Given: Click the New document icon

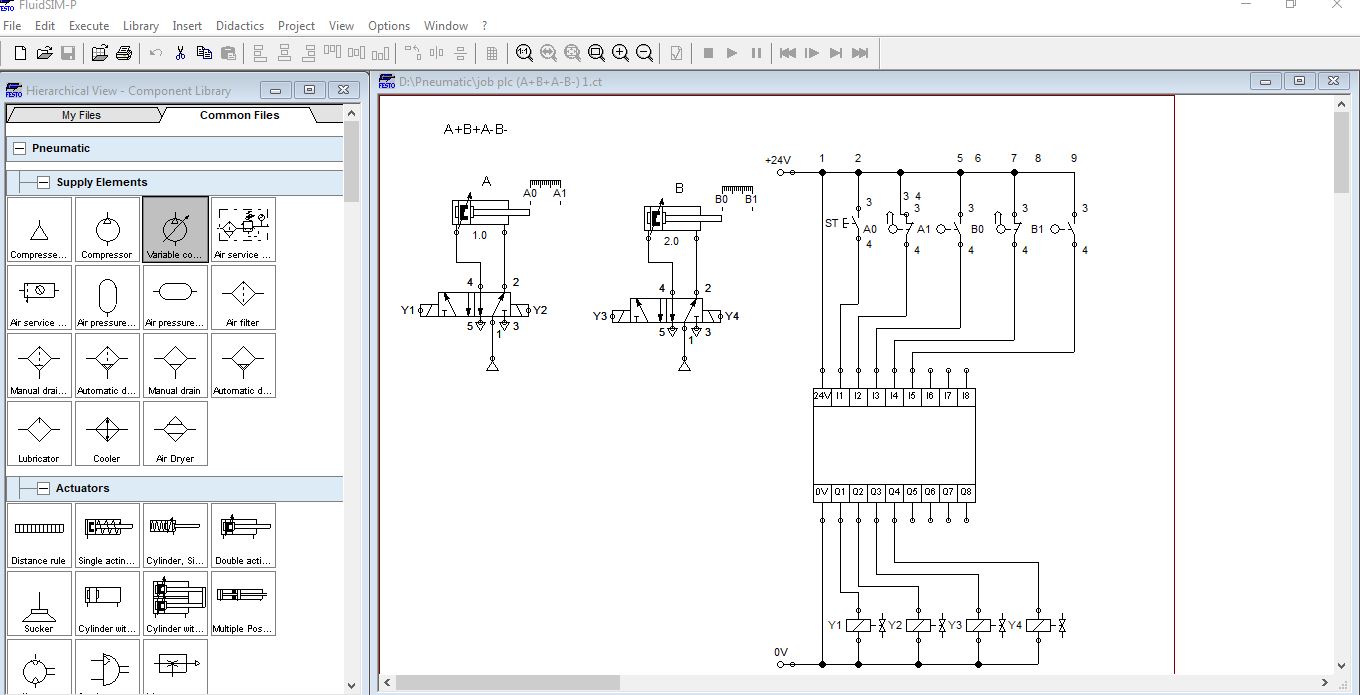Looking at the screenshot, I should tap(20, 53).
